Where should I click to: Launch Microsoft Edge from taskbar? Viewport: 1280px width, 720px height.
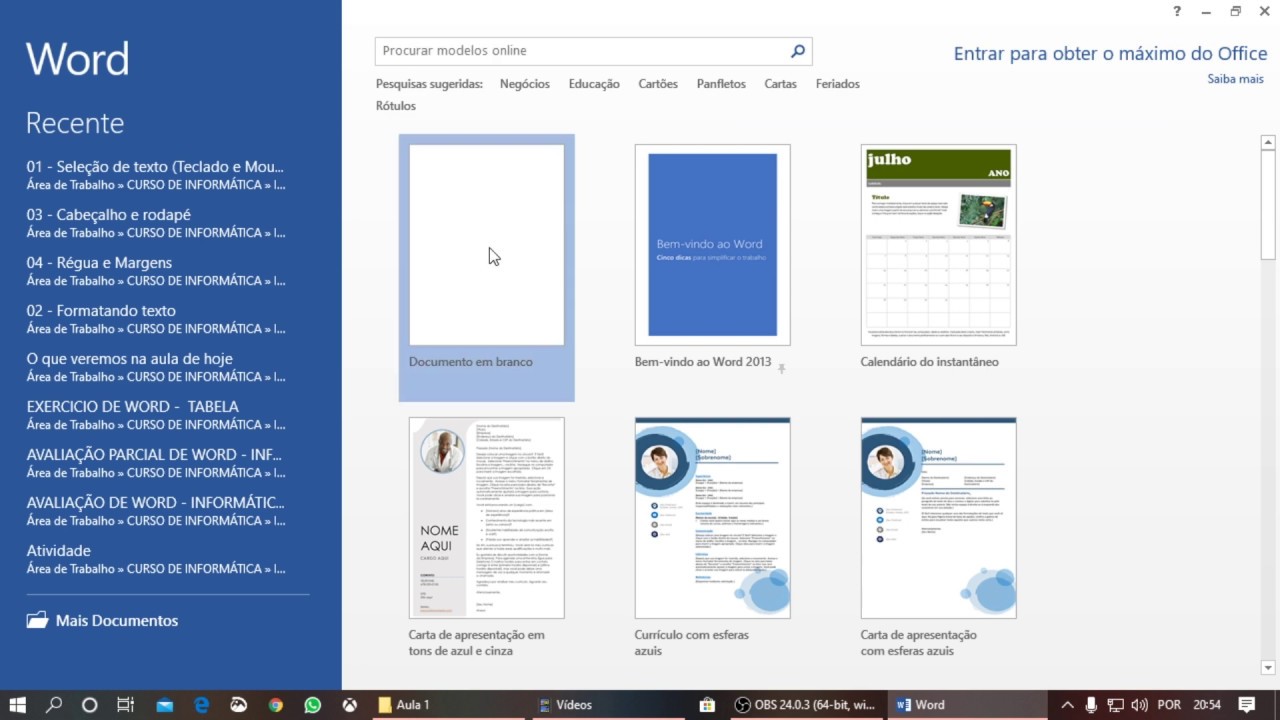[202, 705]
